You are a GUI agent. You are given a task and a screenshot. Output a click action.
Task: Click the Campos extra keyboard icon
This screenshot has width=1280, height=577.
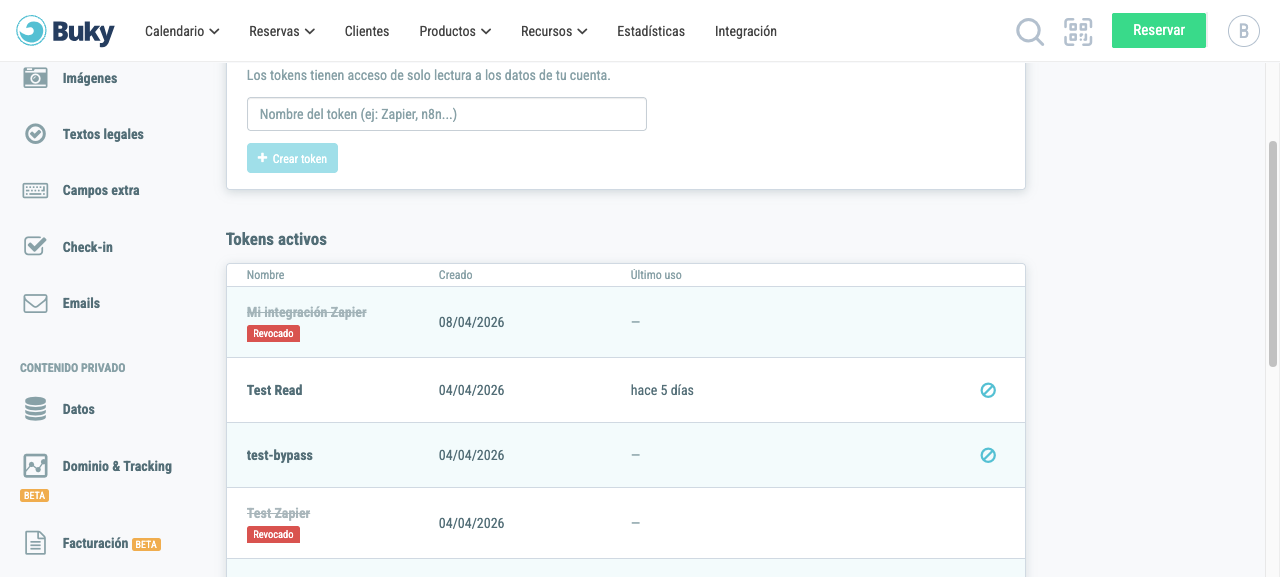click(35, 190)
